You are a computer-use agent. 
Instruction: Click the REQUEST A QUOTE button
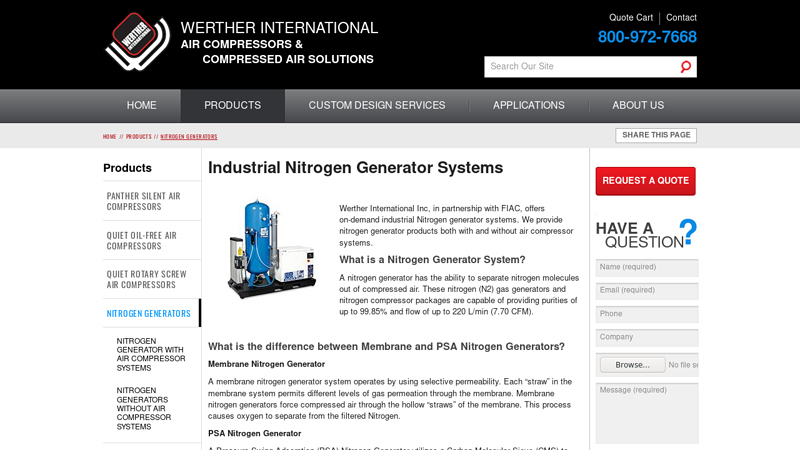[x=645, y=181]
